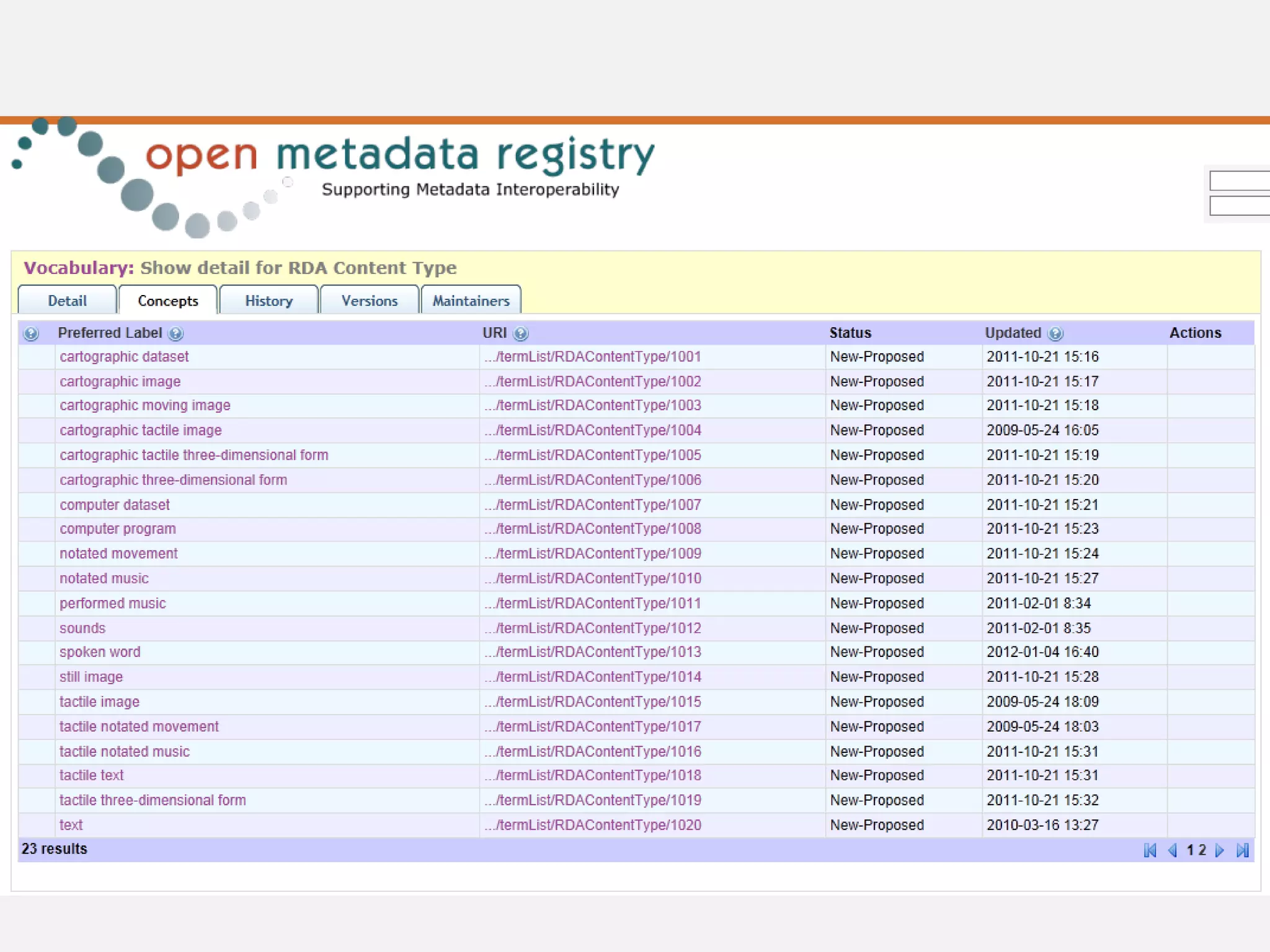Go to page 2 of results
Viewport: 1270px width, 952px height.
[x=1202, y=850]
